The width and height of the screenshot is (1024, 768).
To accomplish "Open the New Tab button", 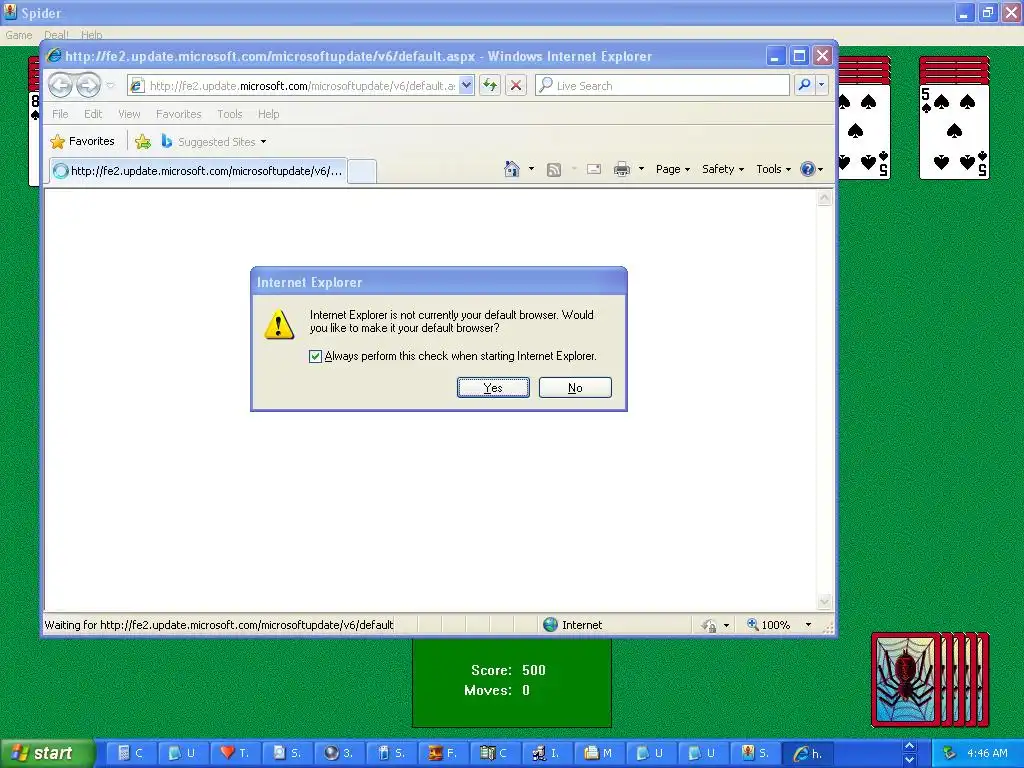I will (x=362, y=172).
